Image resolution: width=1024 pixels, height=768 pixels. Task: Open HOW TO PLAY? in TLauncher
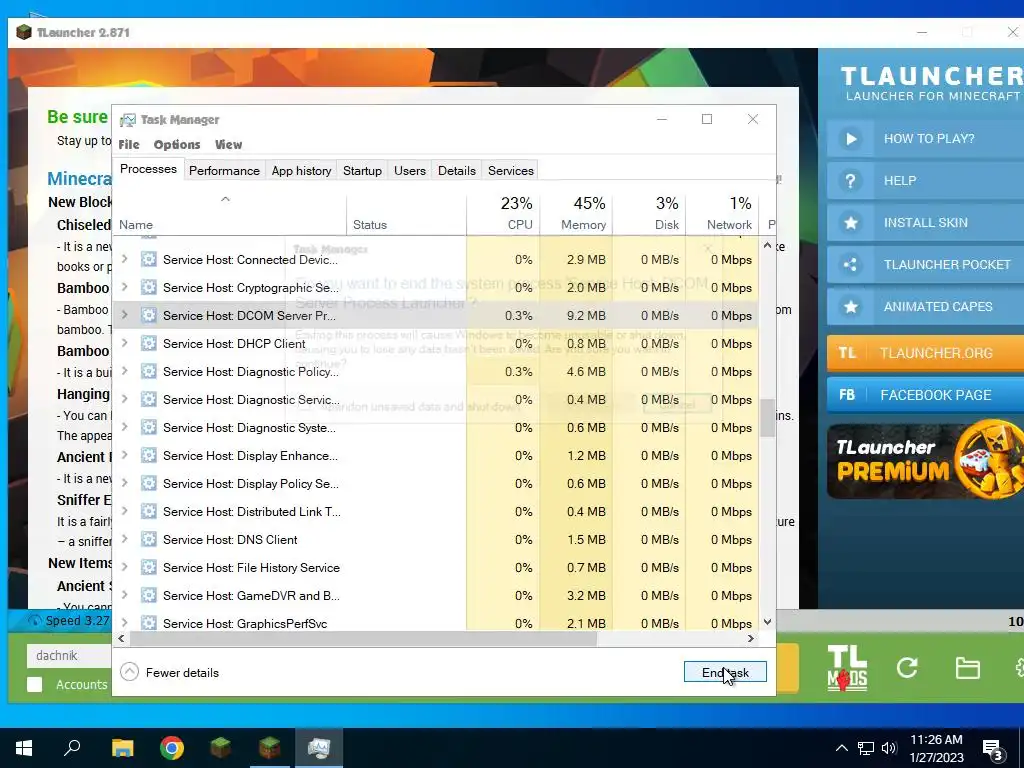[x=925, y=138]
